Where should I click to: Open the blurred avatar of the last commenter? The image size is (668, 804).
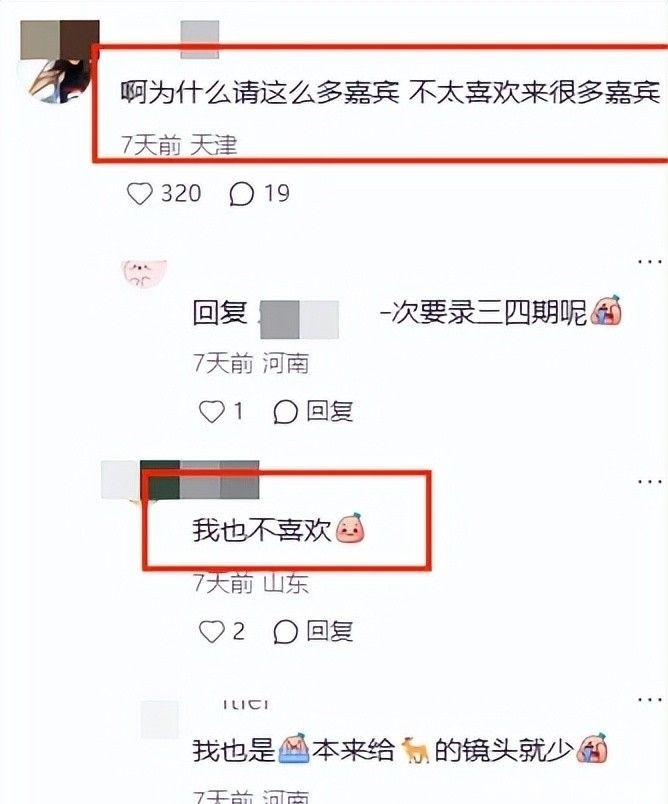click(x=160, y=719)
